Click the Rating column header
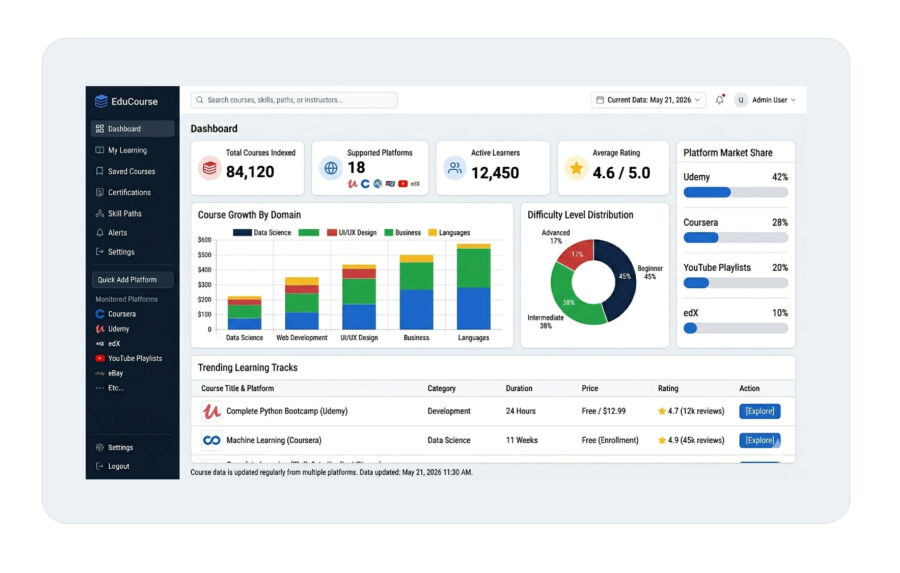This screenshot has width=900, height=573. (668, 389)
